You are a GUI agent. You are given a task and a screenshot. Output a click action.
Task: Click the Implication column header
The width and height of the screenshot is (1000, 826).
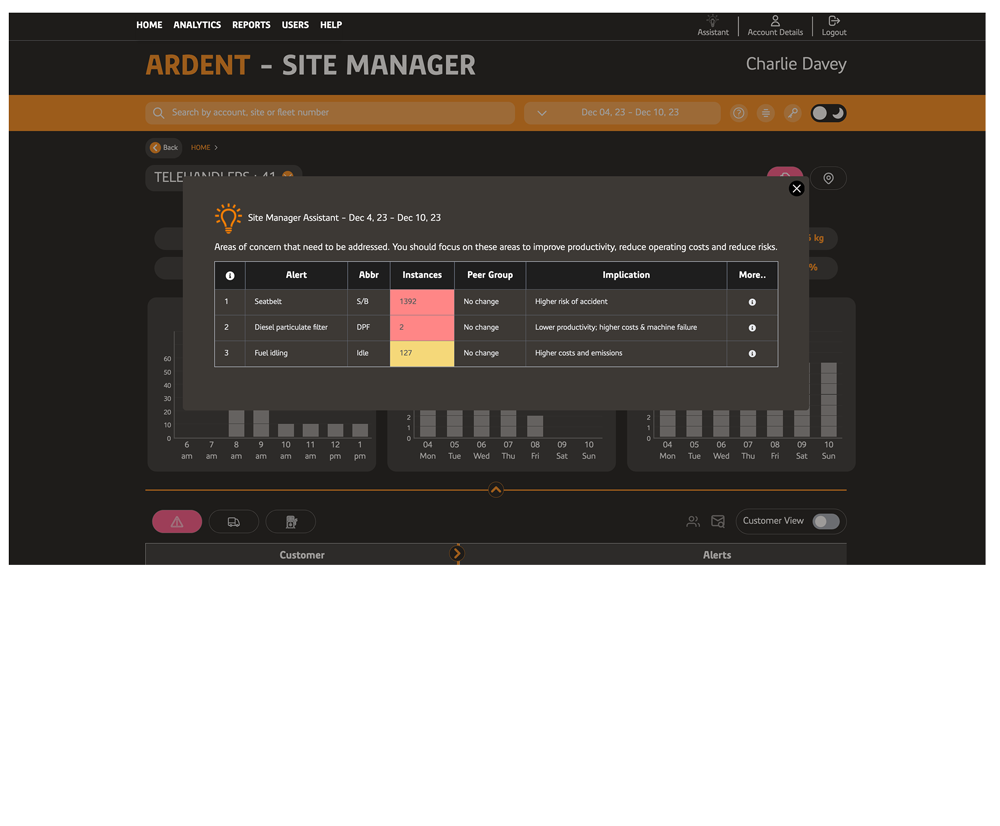click(626, 275)
